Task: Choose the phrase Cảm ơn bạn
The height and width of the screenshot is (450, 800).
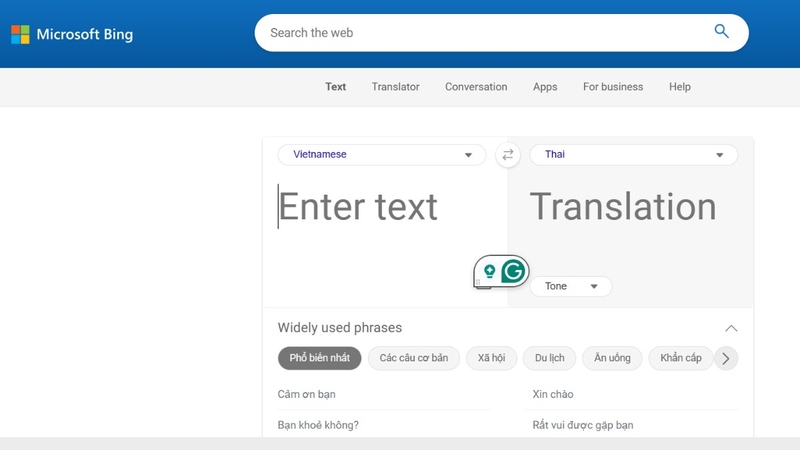Action: [307, 394]
